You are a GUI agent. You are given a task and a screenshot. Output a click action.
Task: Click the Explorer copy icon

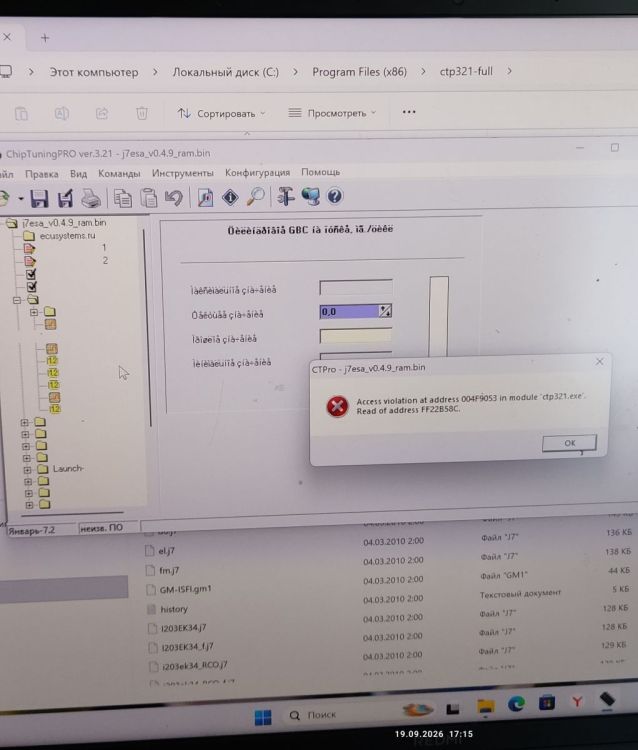(x=21, y=114)
